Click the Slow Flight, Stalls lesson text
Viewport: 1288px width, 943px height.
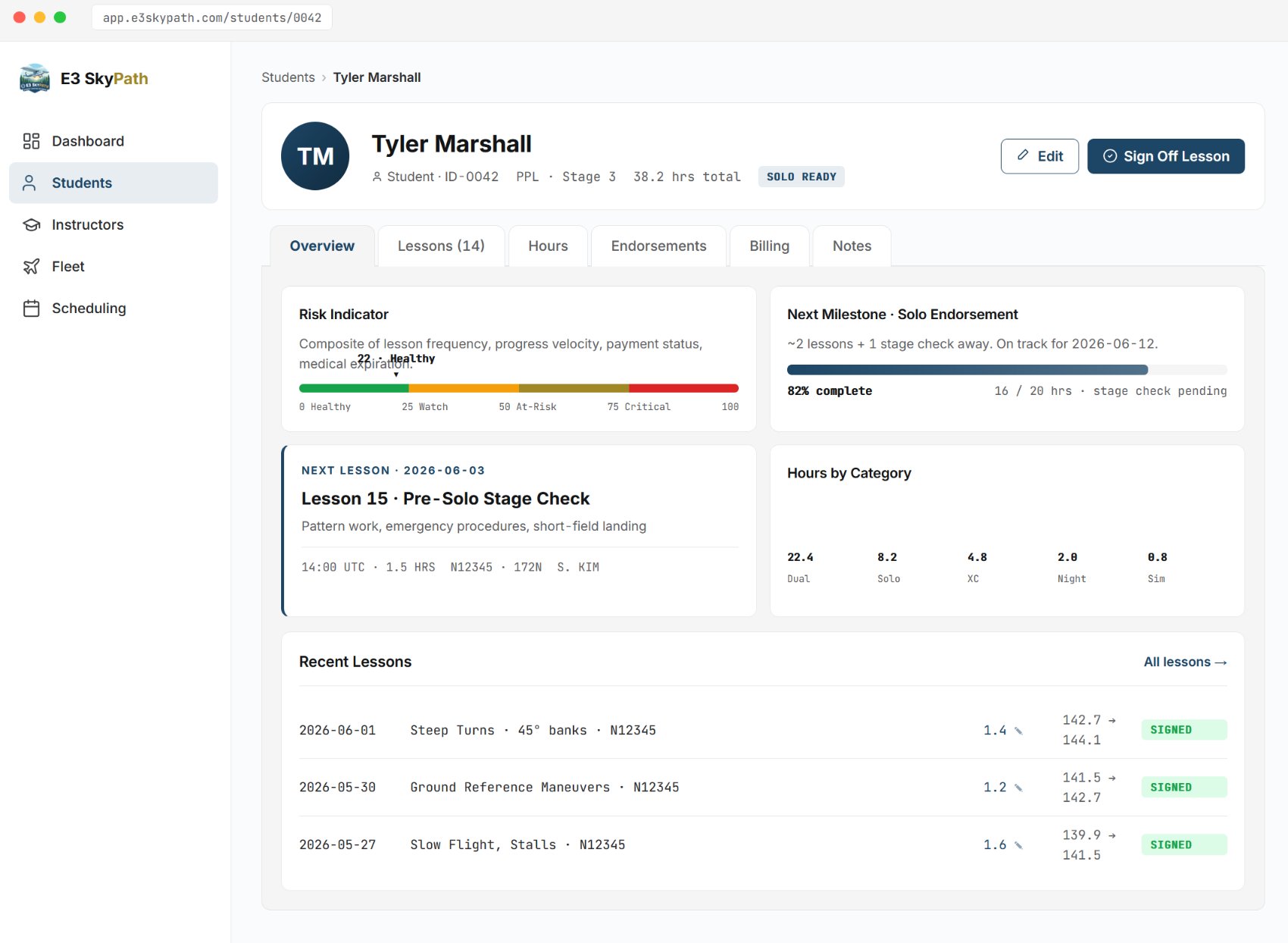[x=517, y=845]
